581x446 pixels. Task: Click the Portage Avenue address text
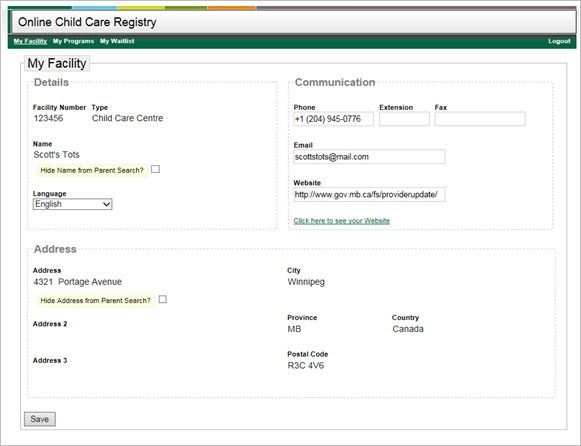click(x=90, y=282)
